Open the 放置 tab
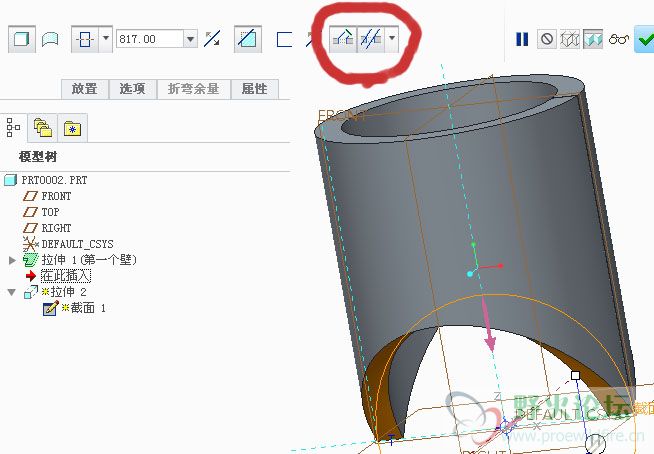The image size is (654, 454). pyautogui.click(x=85, y=89)
